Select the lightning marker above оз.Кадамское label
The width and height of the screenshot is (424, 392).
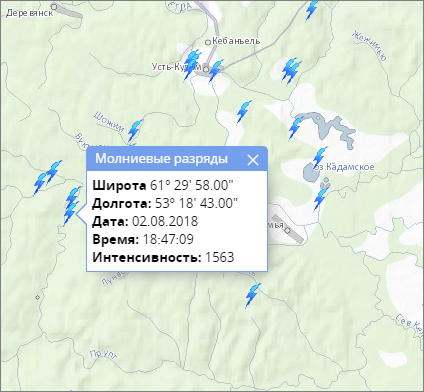320,157
